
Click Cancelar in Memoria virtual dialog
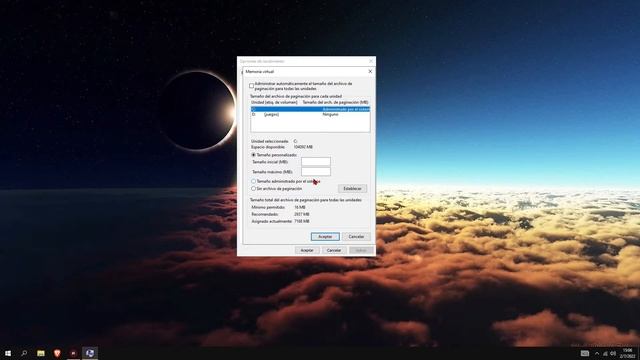(356, 237)
